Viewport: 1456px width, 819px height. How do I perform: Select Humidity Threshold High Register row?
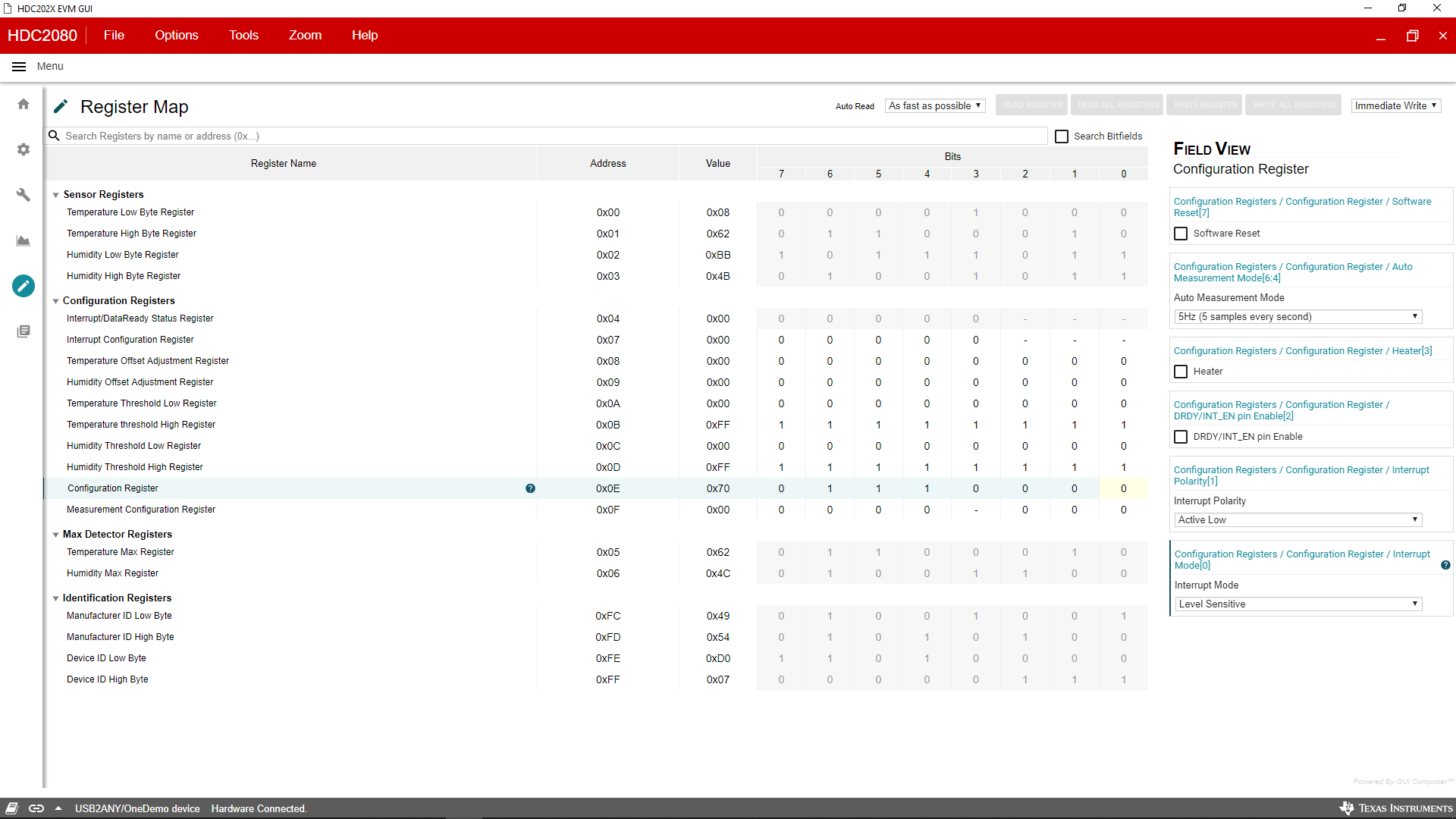click(595, 467)
